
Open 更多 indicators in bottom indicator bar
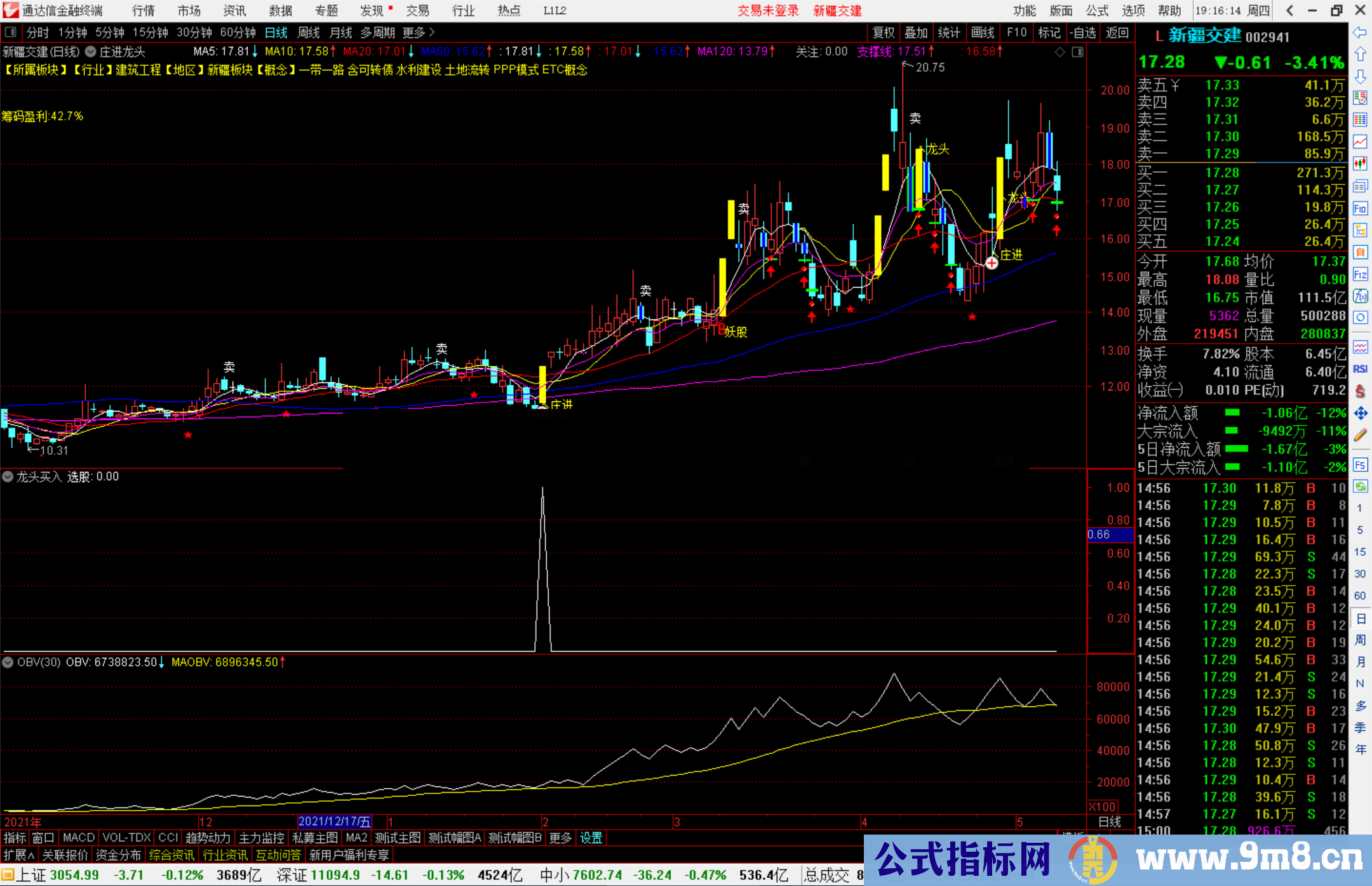560,838
